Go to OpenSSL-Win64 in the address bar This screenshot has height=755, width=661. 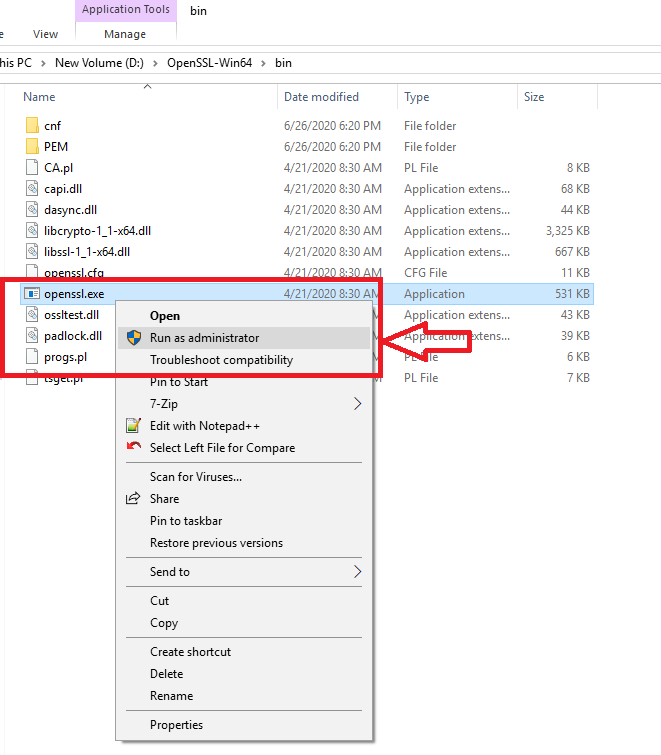click(x=209, y=63)
